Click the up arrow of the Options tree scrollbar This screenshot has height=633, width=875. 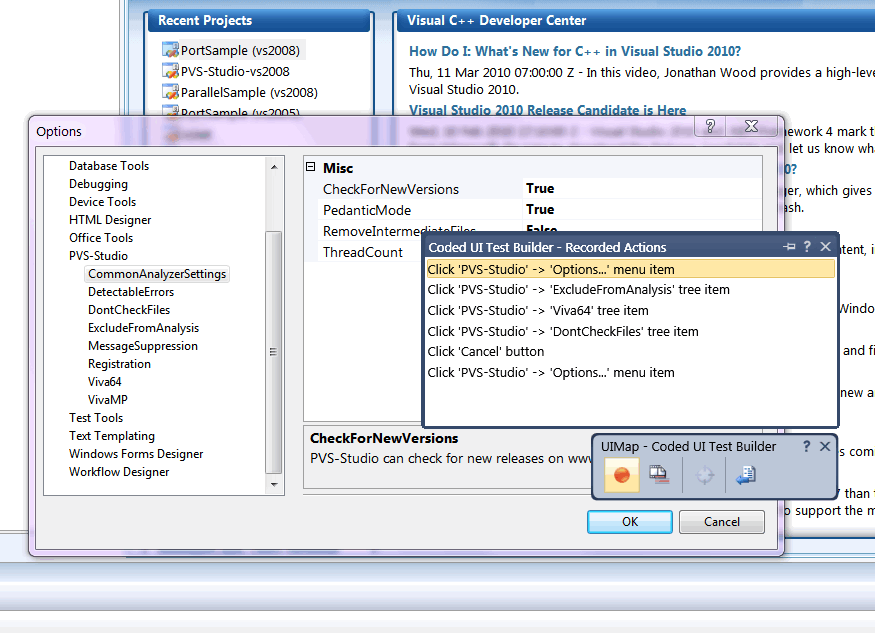coord(273,167)
